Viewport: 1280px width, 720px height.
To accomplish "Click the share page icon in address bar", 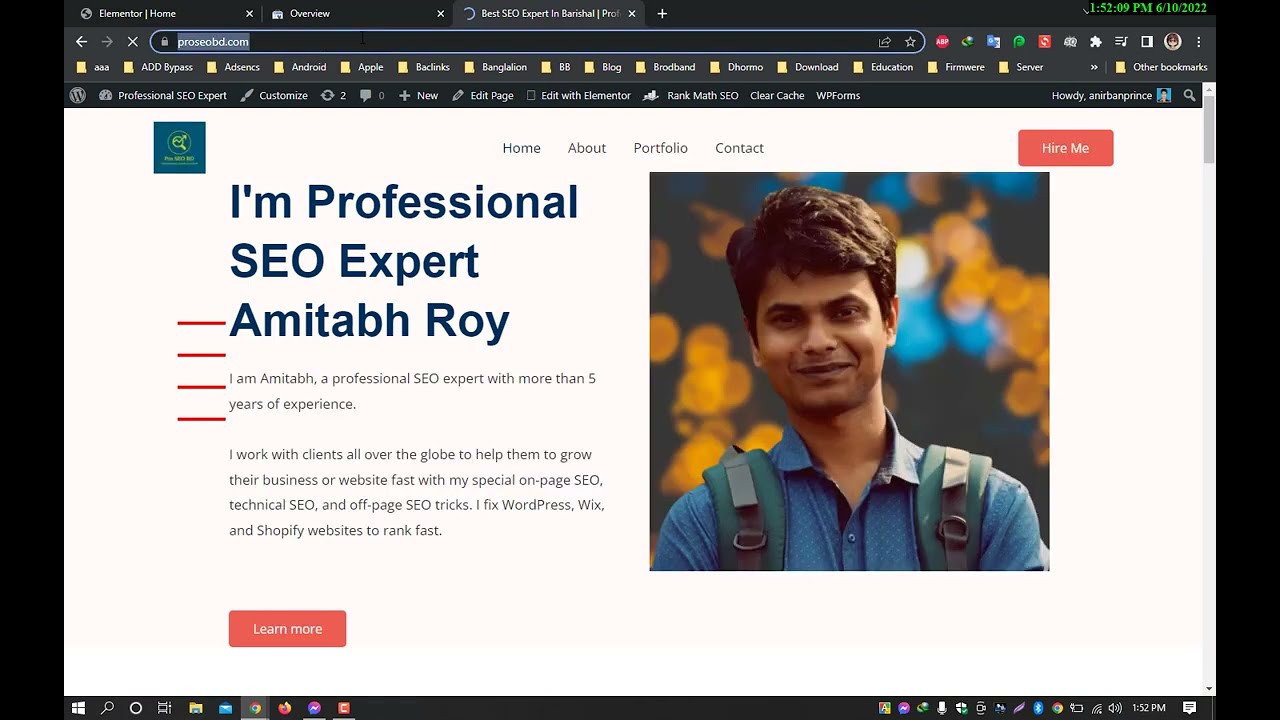I will click(885, 42).
